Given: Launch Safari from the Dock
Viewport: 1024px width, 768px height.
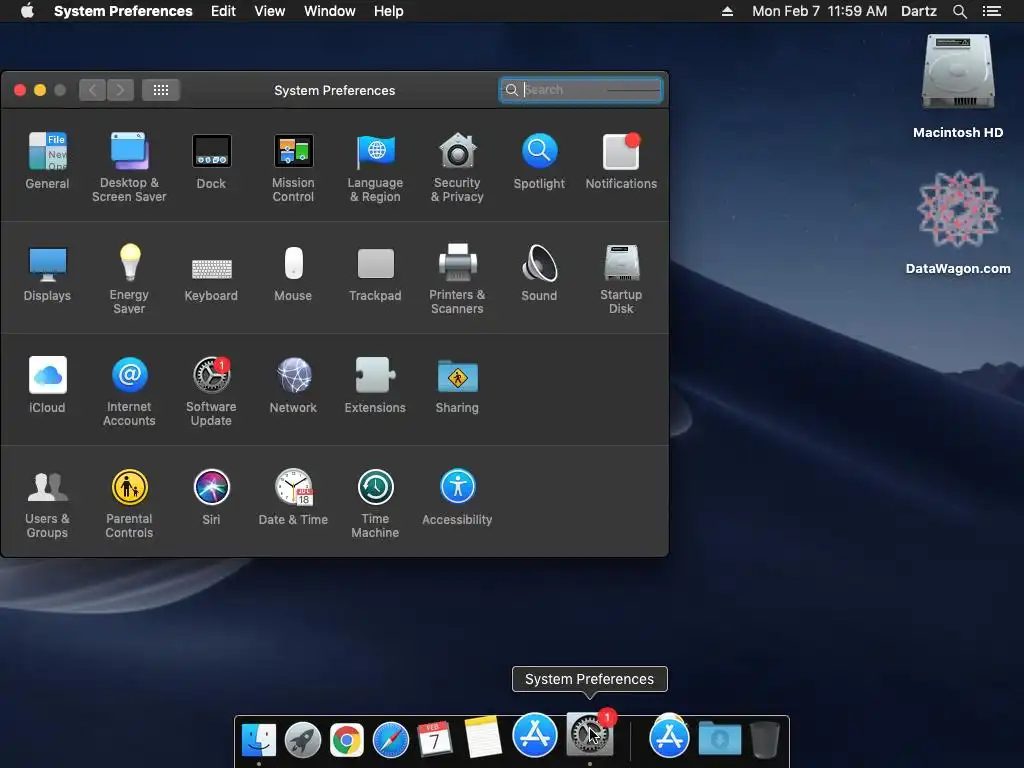Looking at the screenshot, I should [391, 740].
